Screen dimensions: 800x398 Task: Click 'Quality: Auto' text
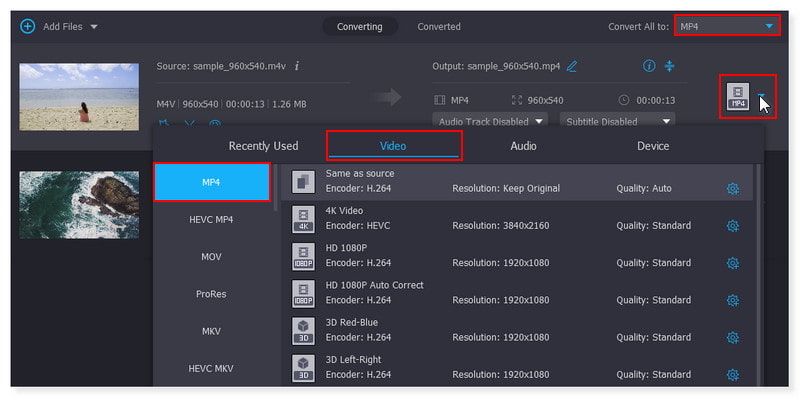pos(644,188)
